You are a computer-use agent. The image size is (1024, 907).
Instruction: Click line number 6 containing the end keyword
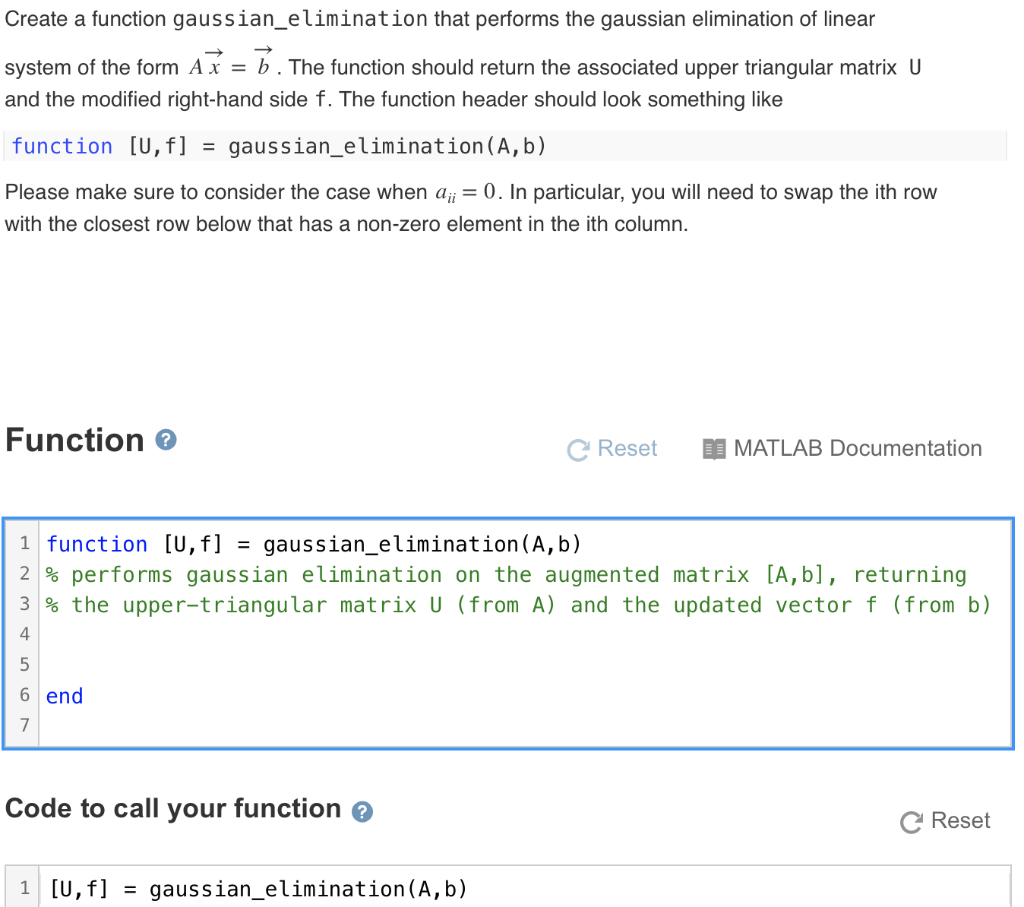(22, 695)
